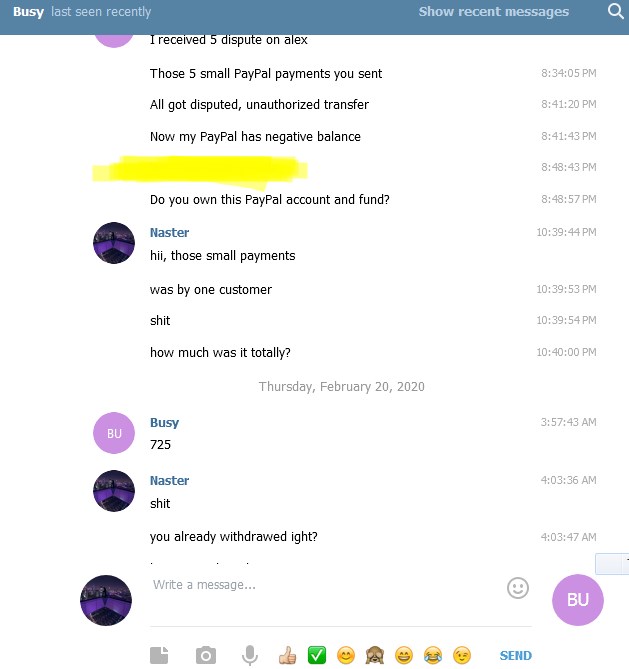Image resolution: width=629 pixels, height=669 pixels.
Task: Click Naster's name at 10:39:44 PM
Action: tap(169, 233)
